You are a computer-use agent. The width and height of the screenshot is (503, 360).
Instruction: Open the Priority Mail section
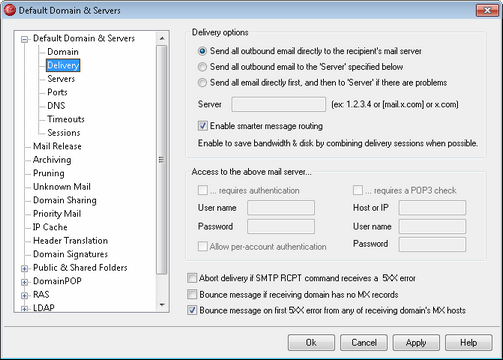57,213
